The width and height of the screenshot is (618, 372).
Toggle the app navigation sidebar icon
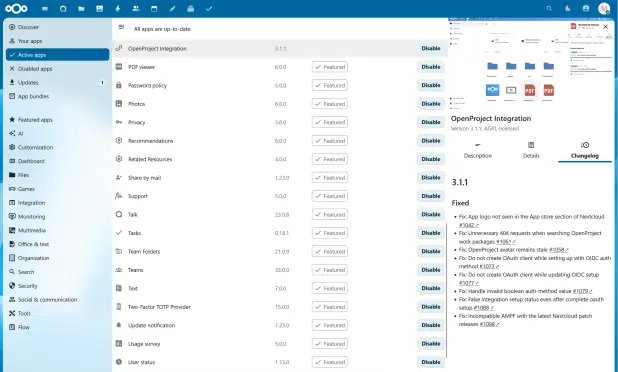point(121,27)
